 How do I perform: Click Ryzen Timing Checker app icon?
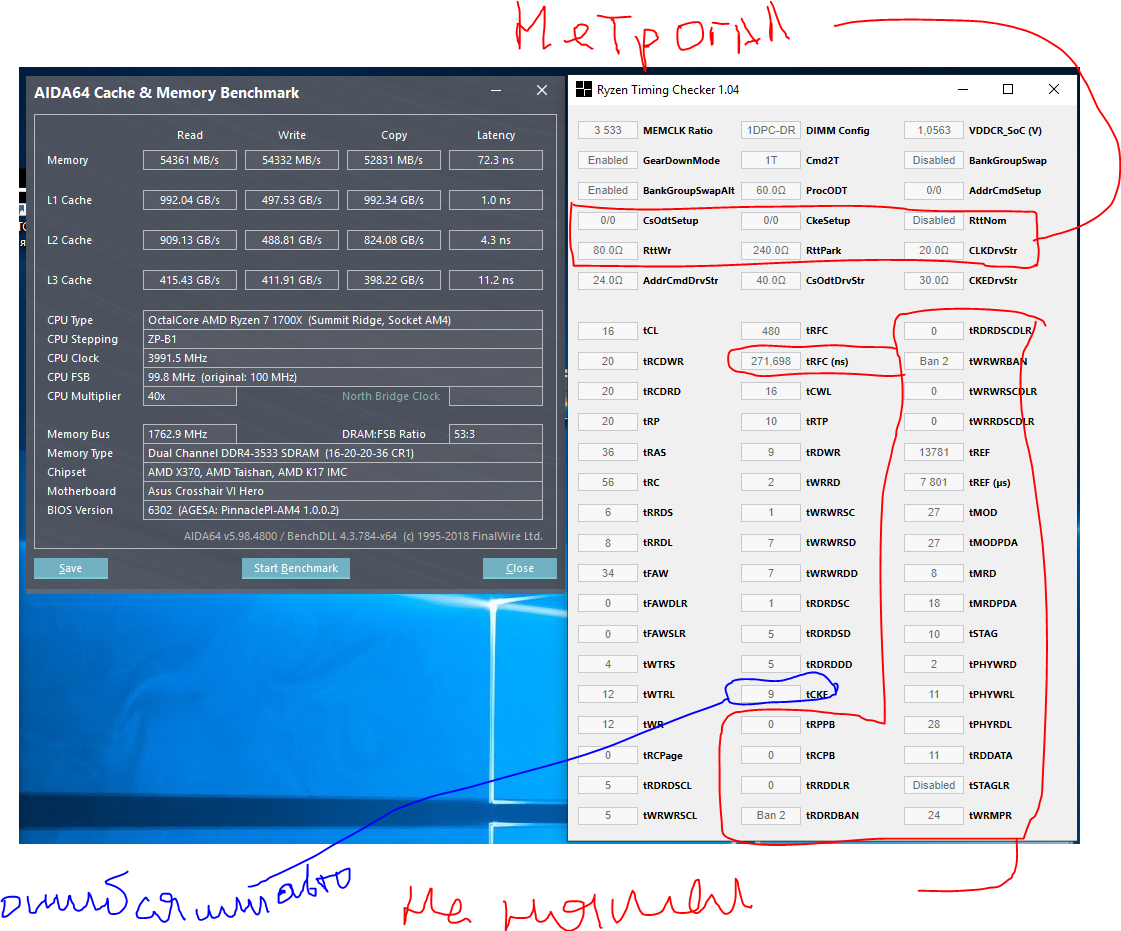click(x=584, y=89)
